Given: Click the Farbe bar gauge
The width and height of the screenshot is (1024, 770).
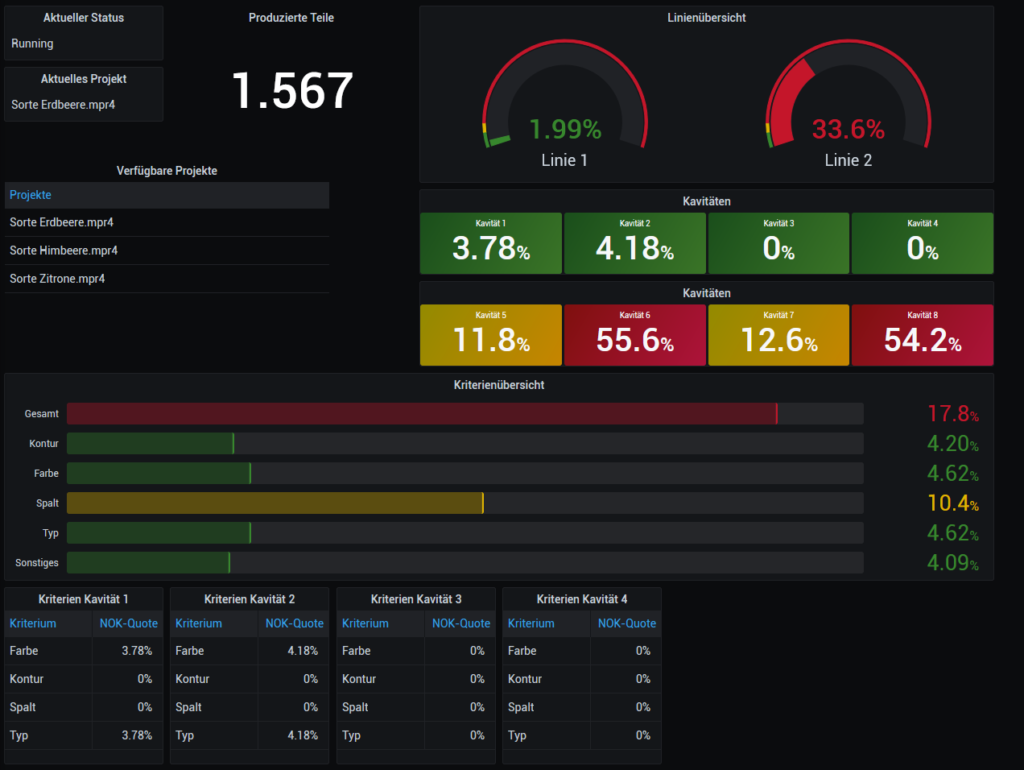Looking at the screenshot, I should (x=465, y=473).
